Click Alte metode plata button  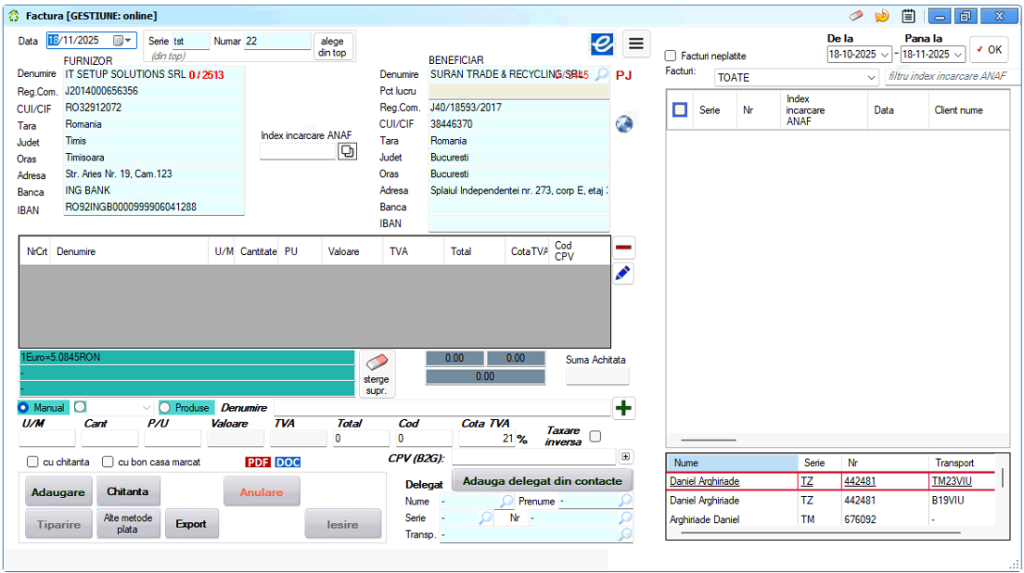tap(128, 523)
